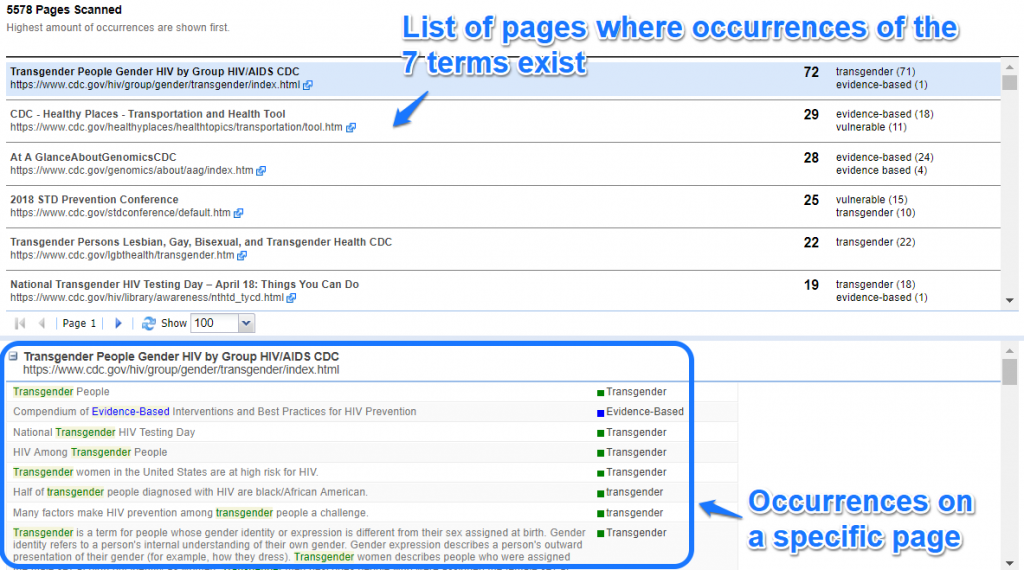Click the blue Evidence-Based highlighted term
Screen dimensions: 1024x570
[x=130, y=412]
